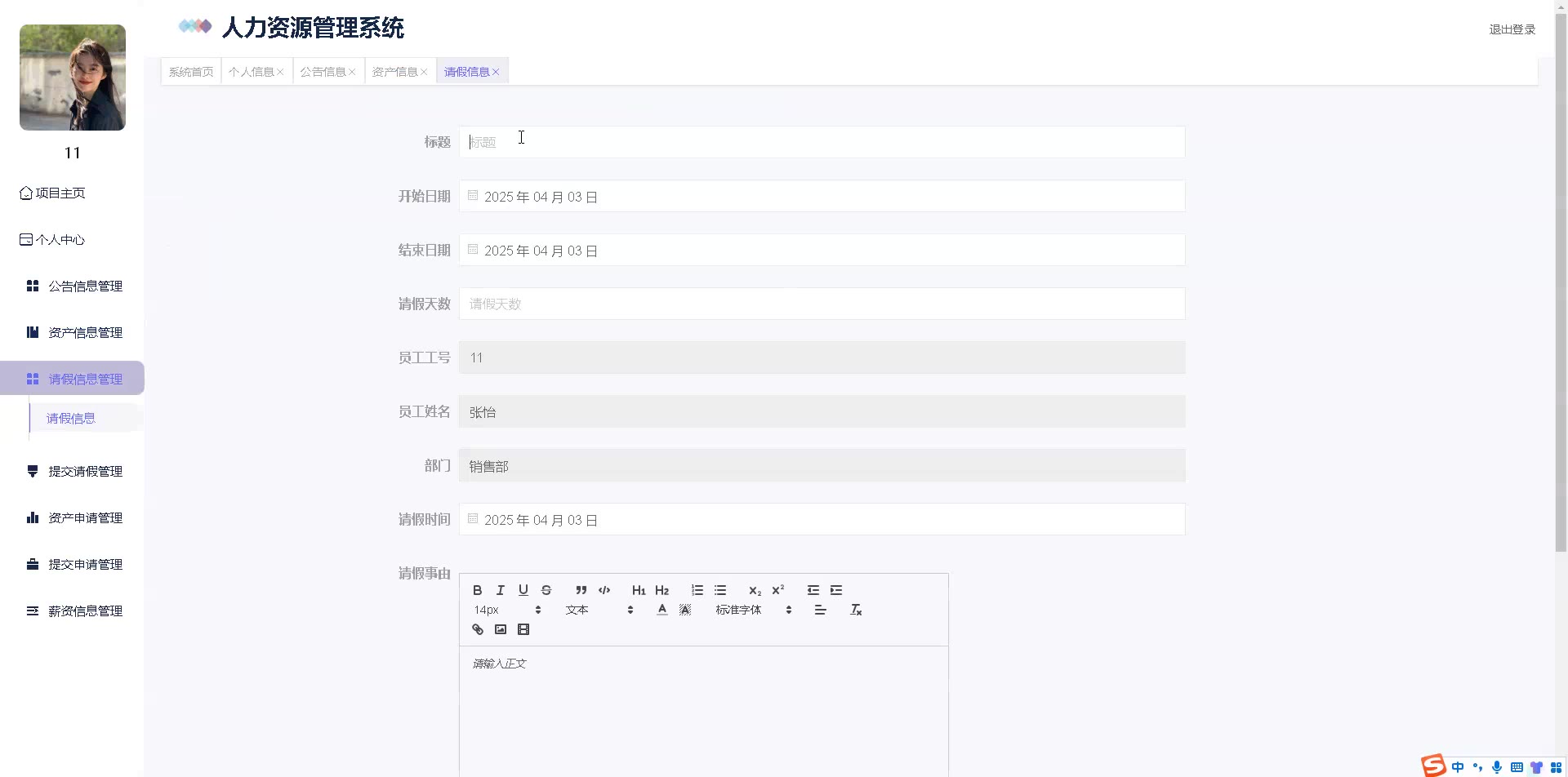Image resolution: width=1568 pixels, height=777 pixels.
Task: Close the 资产信息 tab
Action: [424, 72]
